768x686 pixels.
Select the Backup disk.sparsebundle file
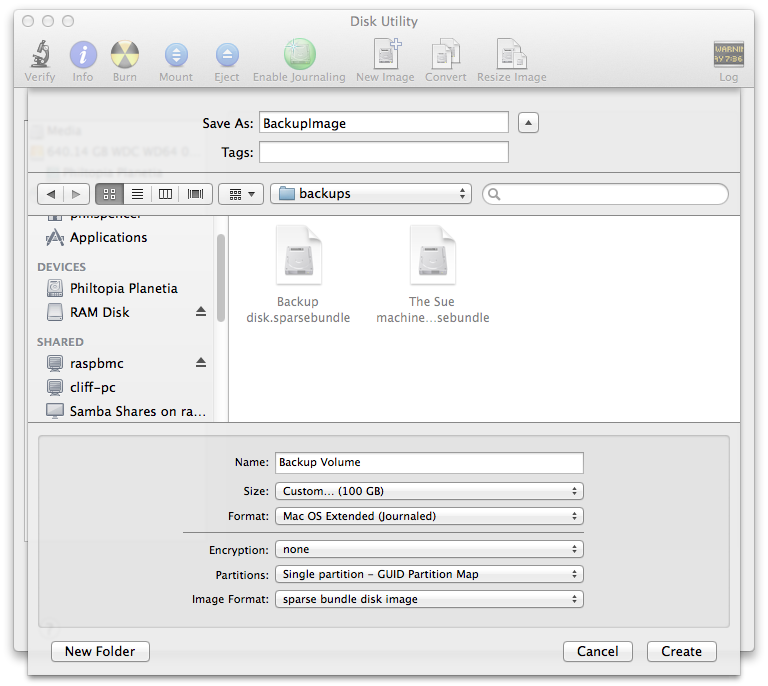[x=298, y=275]
